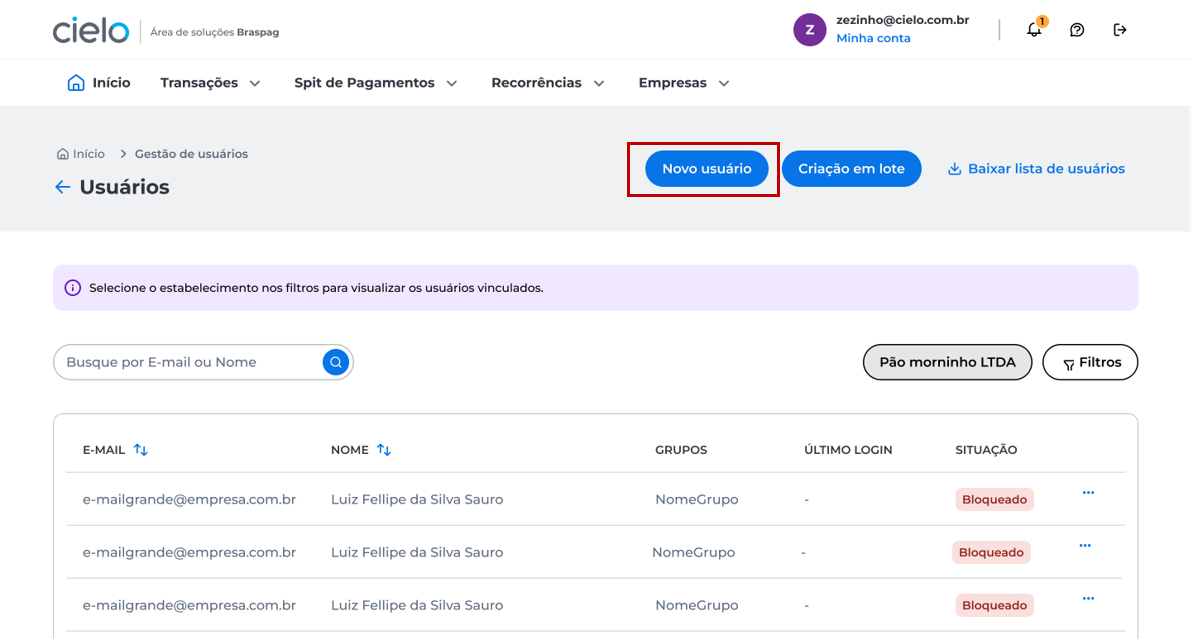
Task: Expand the Spit de Pagamentos menu
Action: [x=376, y=83]
